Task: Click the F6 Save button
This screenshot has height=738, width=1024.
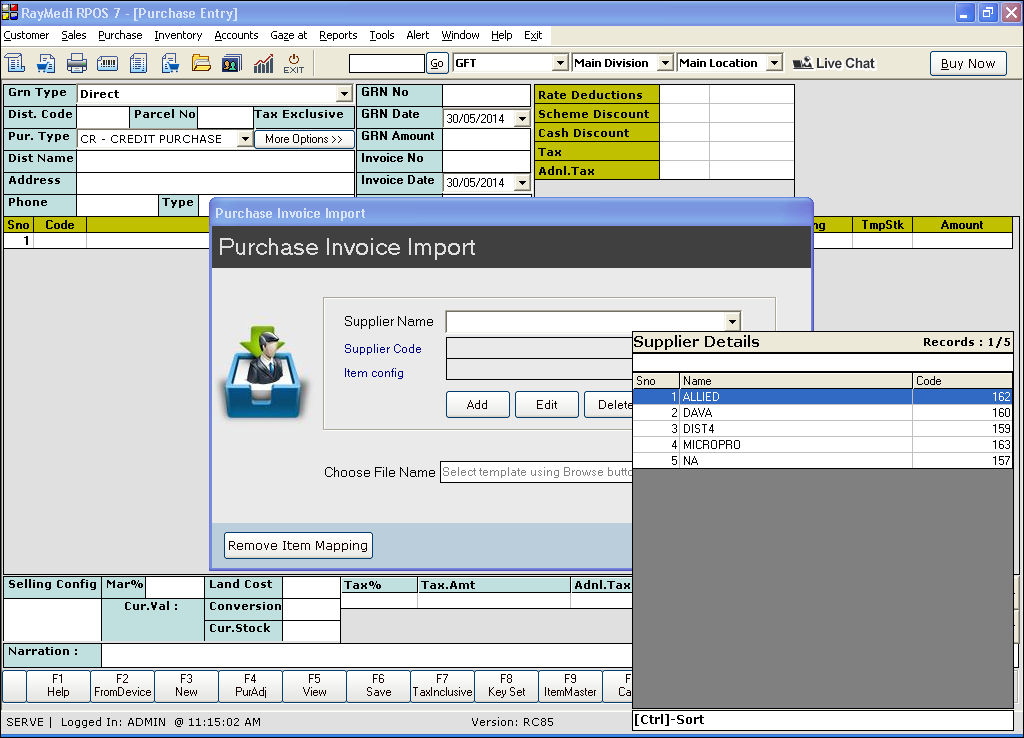Action: point(378,686)
